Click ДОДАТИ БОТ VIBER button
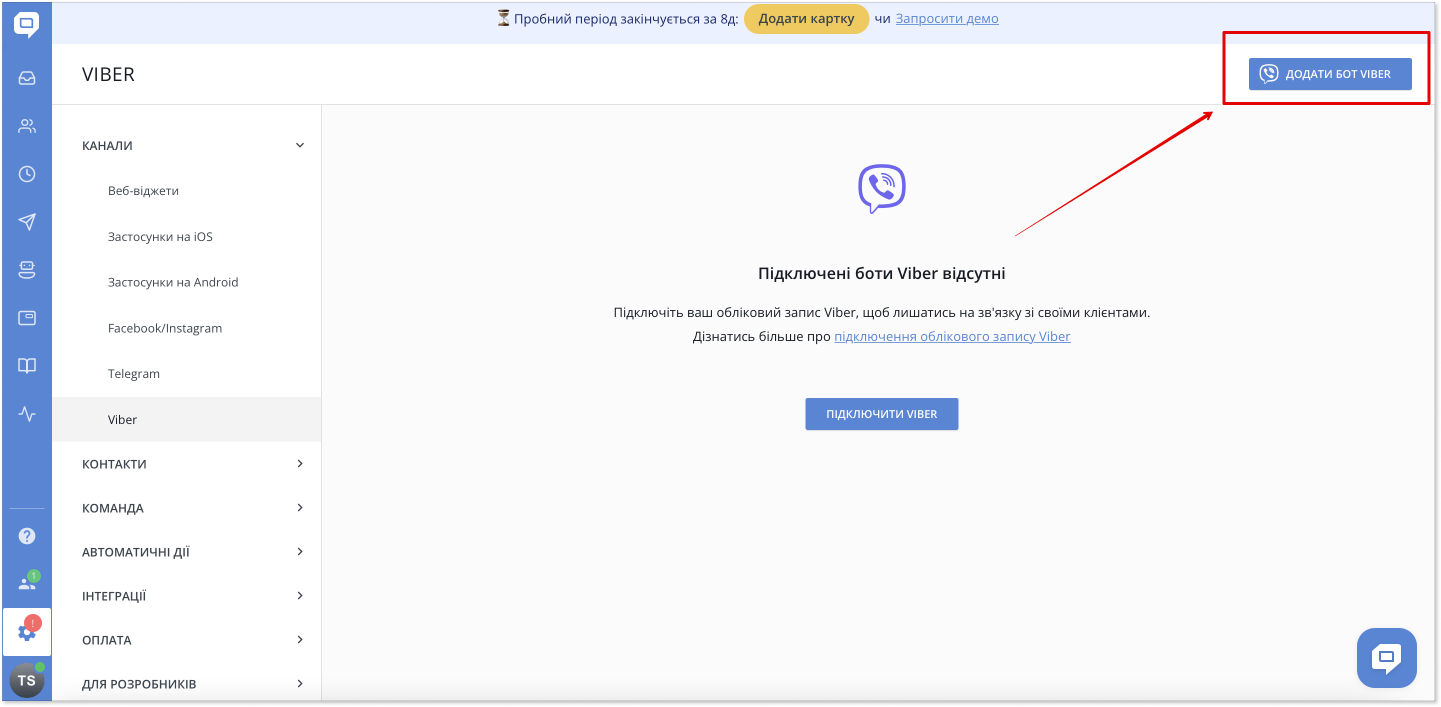The width and height of the screenshot is (1441, 707). [1330, 74]
